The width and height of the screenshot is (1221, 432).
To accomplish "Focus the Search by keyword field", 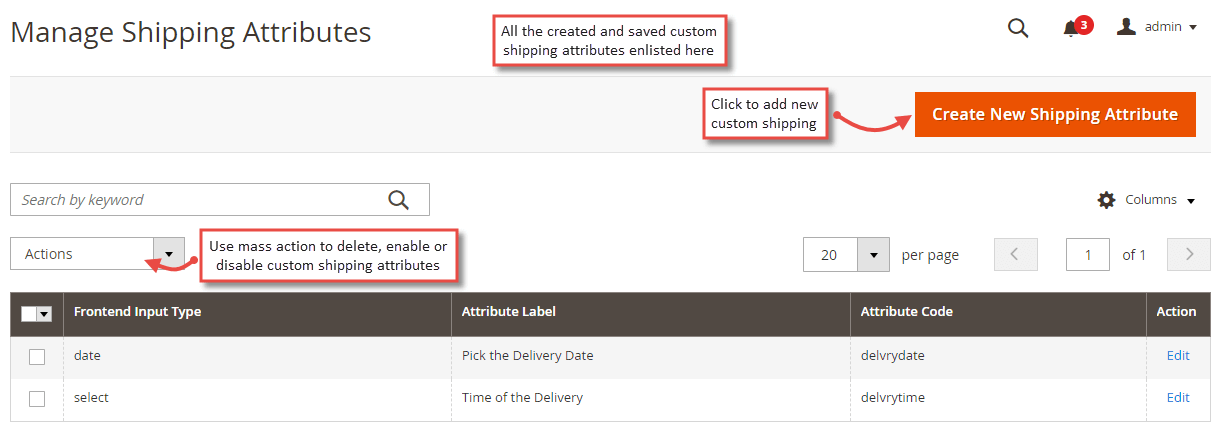I will pyautogui.click(x=200, y=200).
